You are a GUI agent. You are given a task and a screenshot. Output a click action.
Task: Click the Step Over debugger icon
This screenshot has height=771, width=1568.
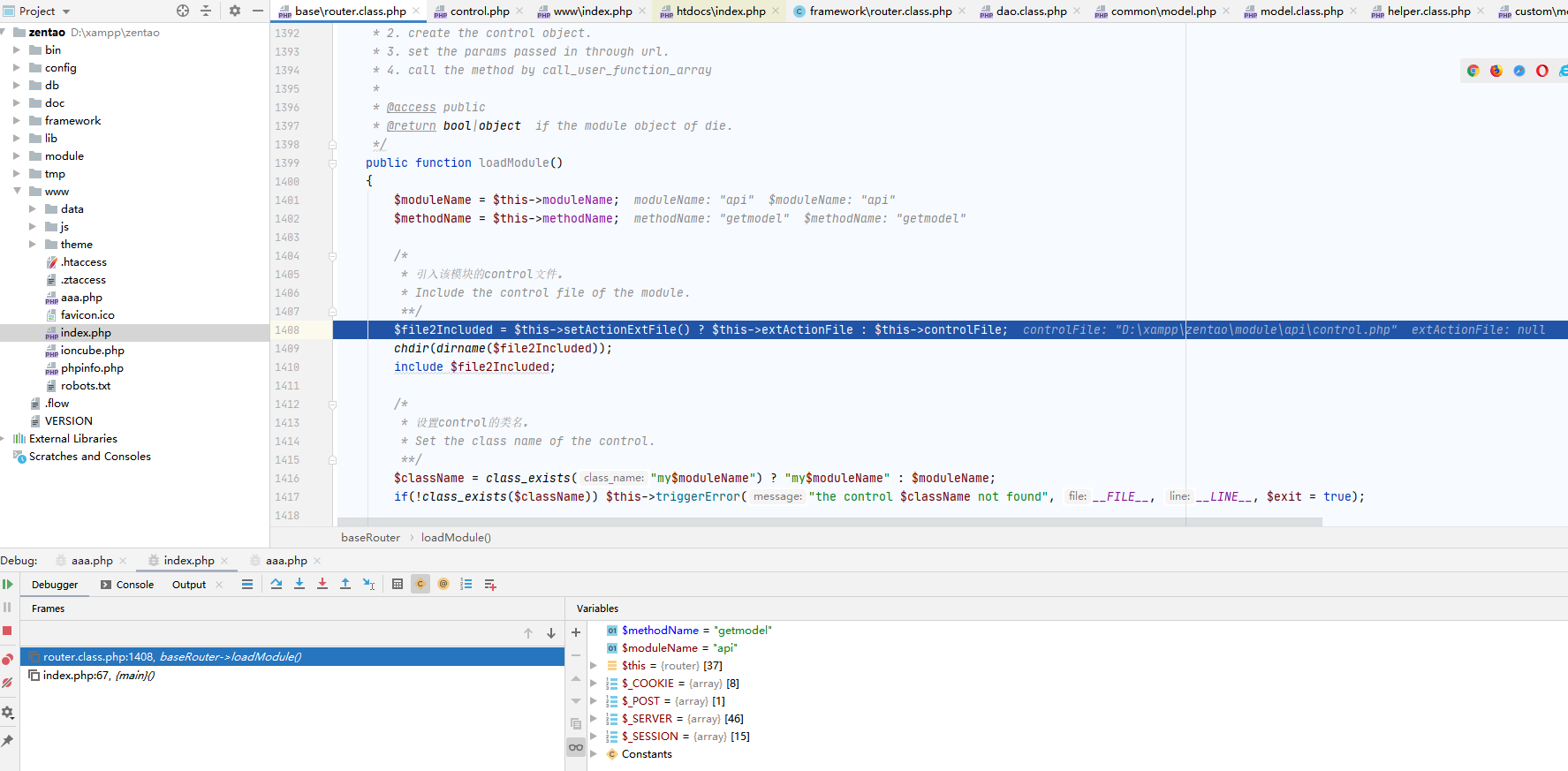[276, 584]
